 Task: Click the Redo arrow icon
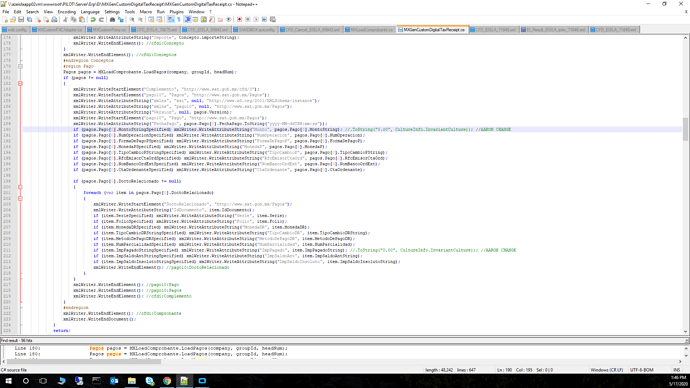(101, 19)
